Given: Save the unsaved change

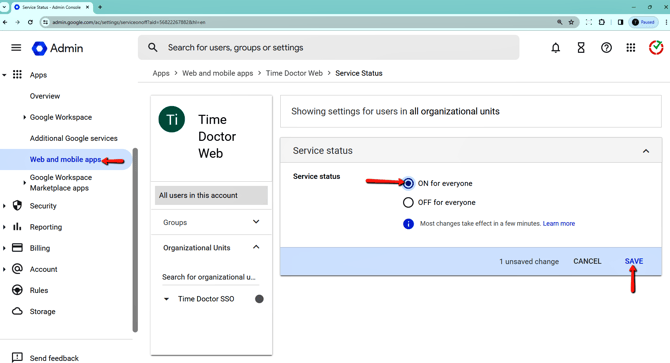Looking at the screenshot, I should [634, 261].
